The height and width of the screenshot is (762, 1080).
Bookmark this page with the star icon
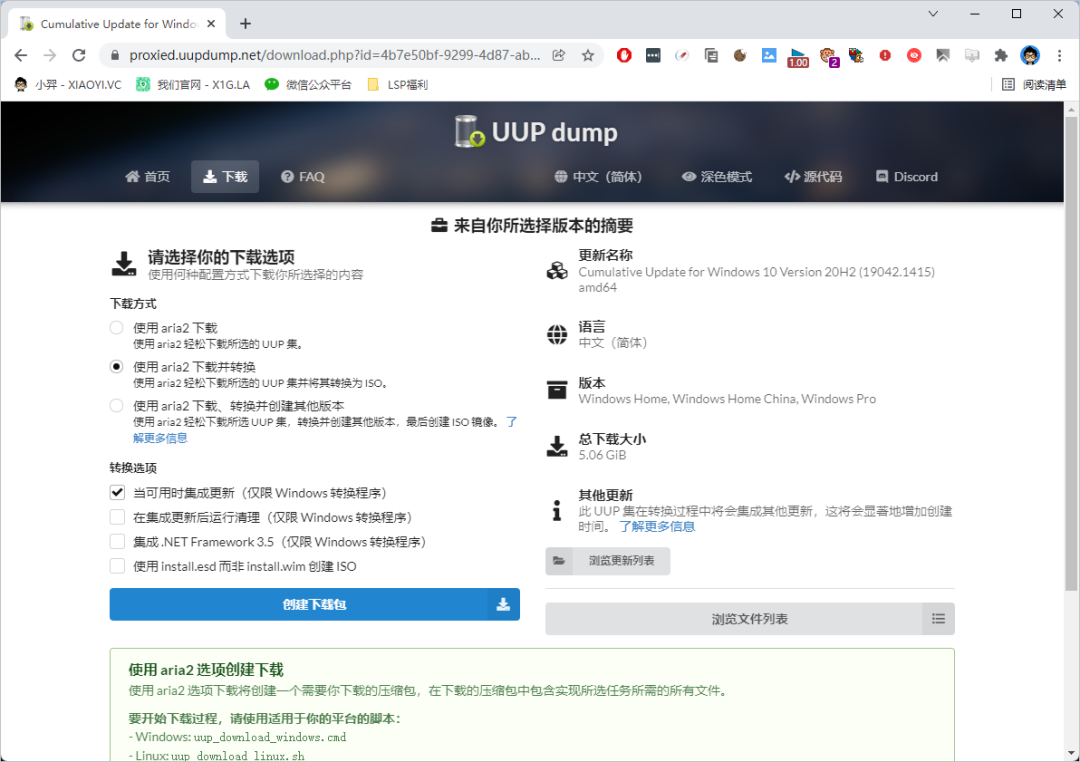pyautogui.click(x=588, y=55)
